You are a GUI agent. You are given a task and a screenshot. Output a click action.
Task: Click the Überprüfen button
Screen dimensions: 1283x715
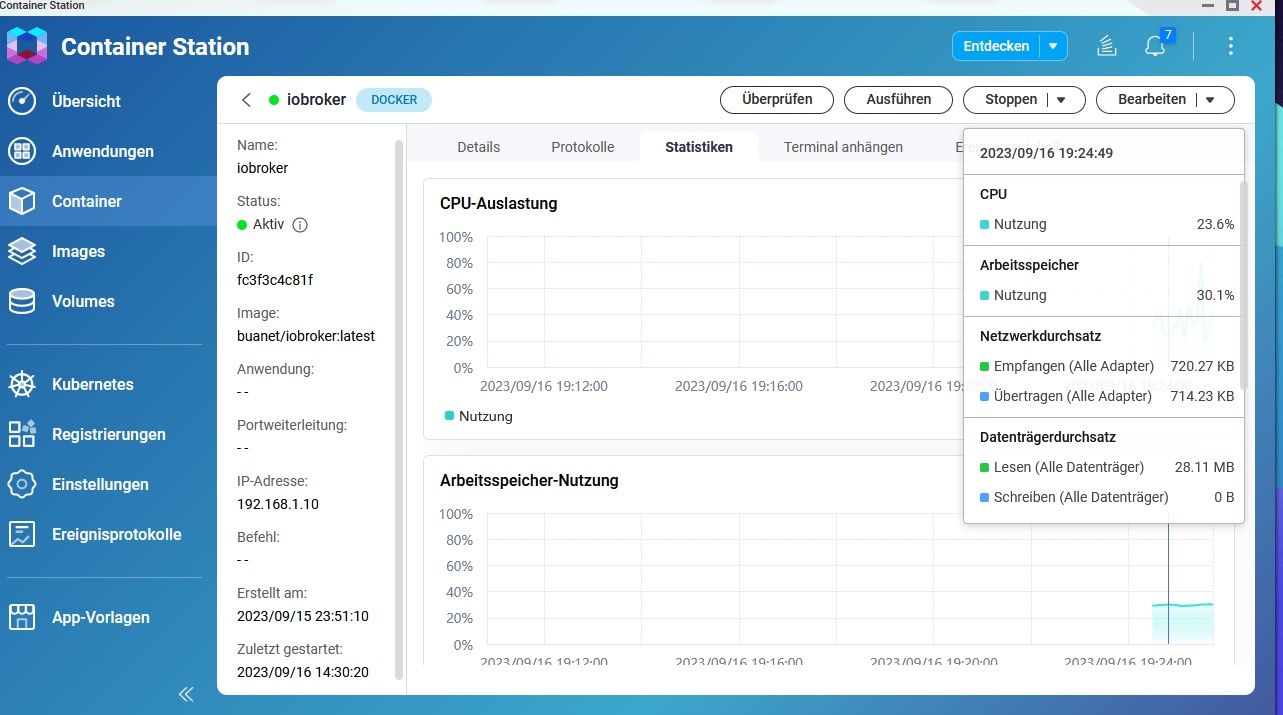tap(776, 100)
